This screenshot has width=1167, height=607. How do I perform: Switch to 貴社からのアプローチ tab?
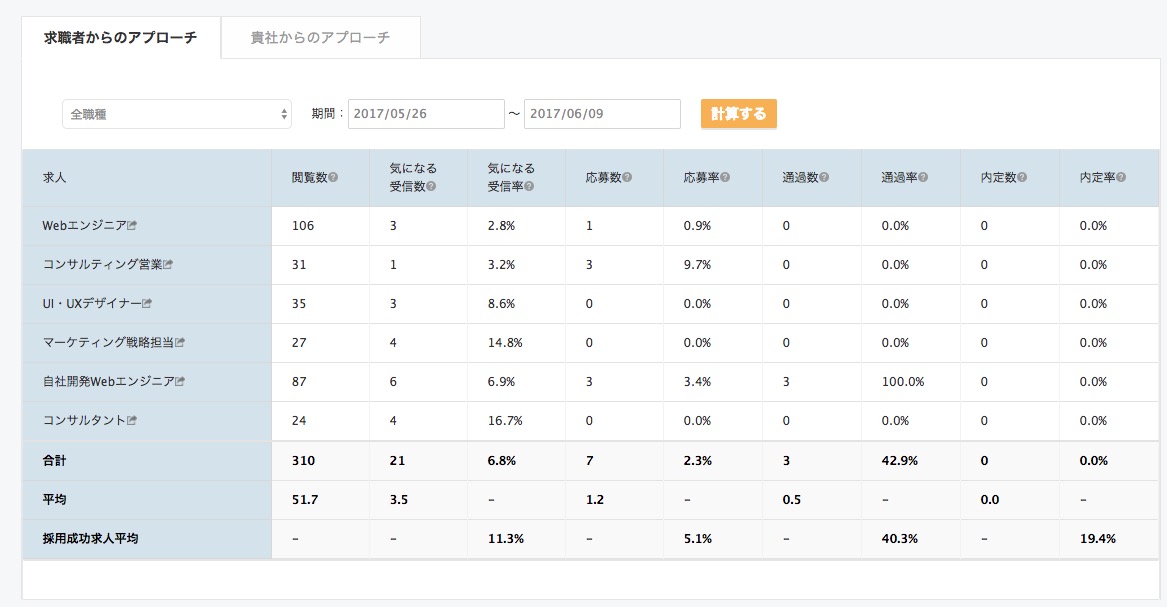coord(321,37)
